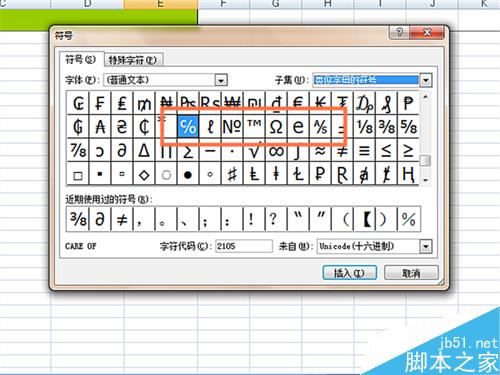Click the 插入 insert button

tap(349, 273)
